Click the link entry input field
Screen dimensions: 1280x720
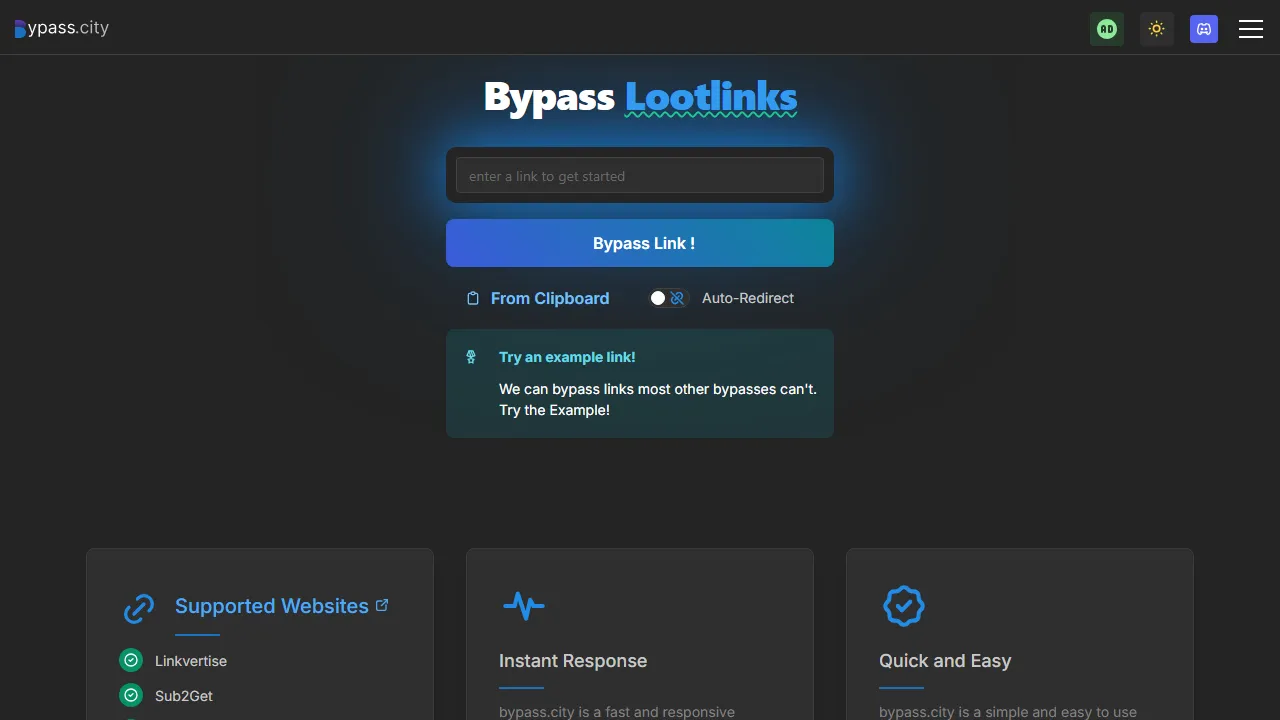click(x=639, y=175)
